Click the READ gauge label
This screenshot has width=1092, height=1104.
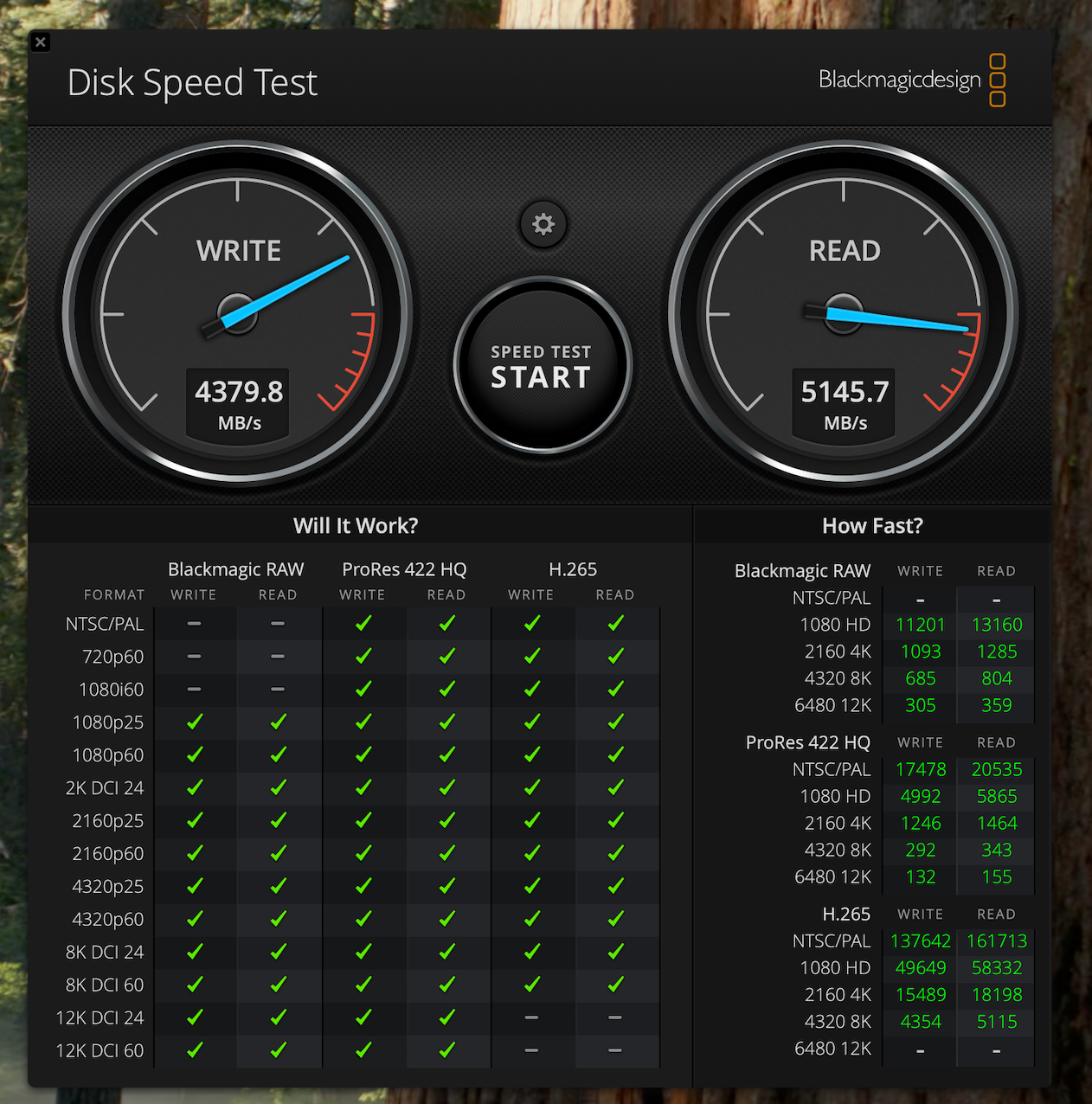coord(845,251)
